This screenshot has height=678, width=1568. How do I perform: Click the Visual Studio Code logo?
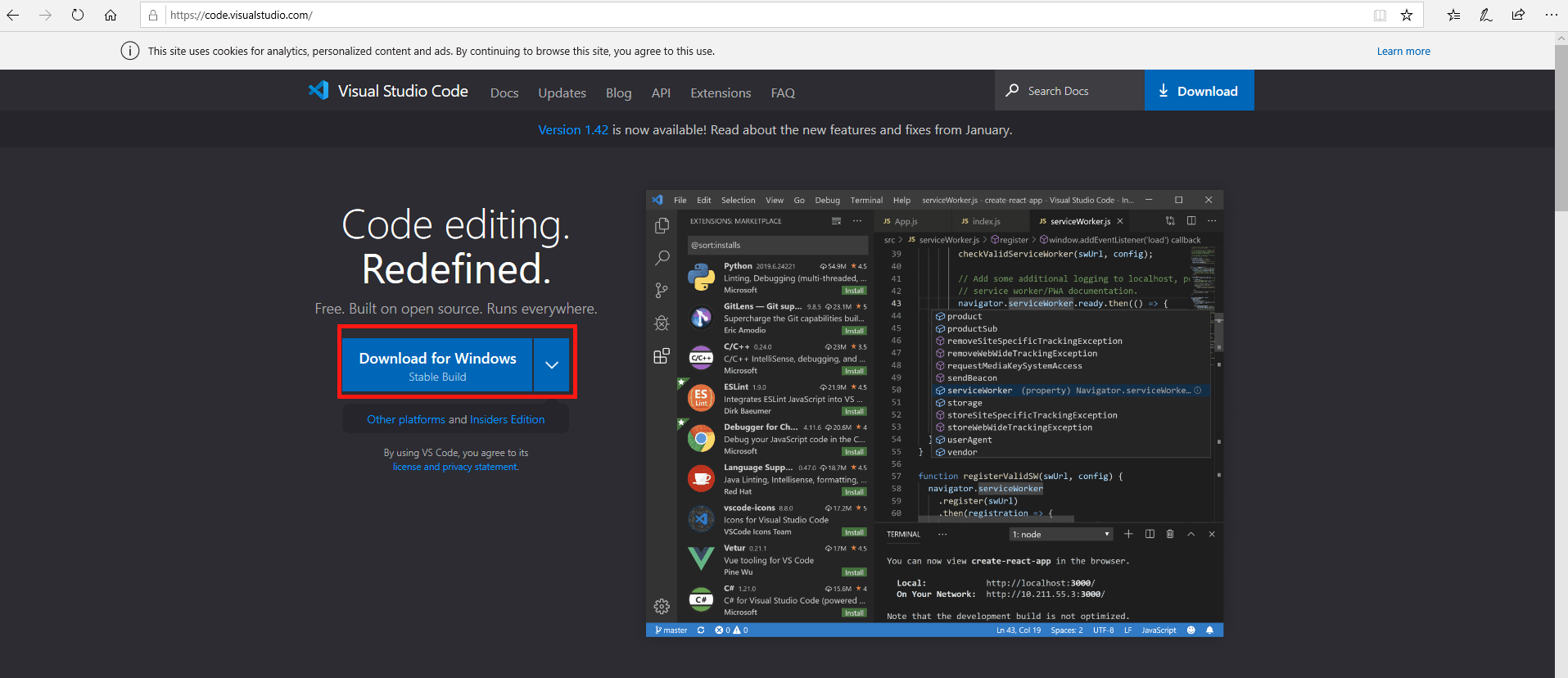[319, 90]
